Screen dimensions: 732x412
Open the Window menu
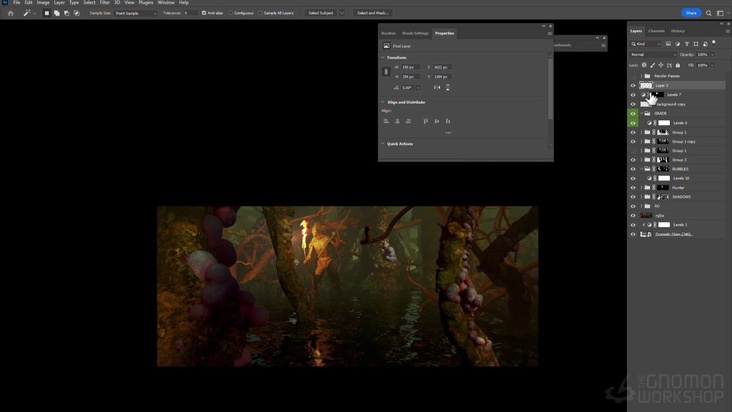click(166, 2)
